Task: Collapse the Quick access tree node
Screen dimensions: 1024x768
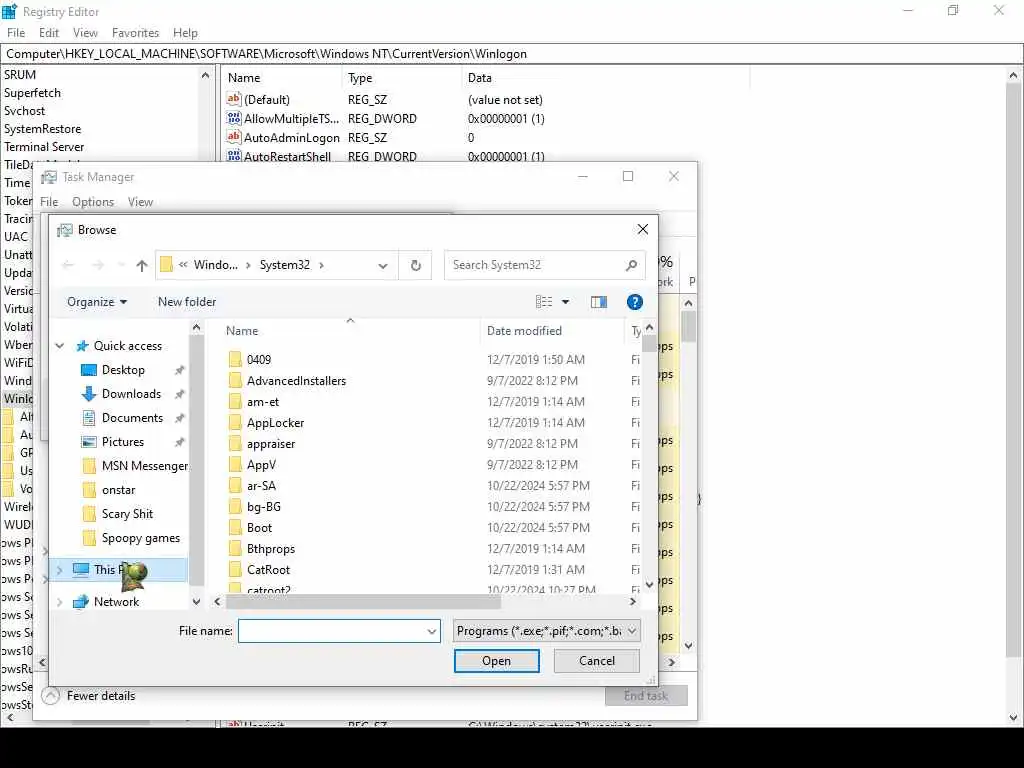Action: 59,345
